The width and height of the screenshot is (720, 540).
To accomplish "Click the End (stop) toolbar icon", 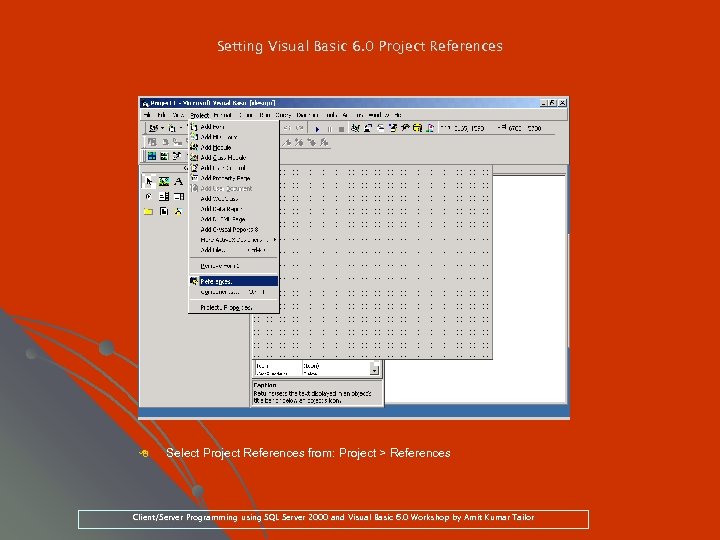I will tap(341, 129).
